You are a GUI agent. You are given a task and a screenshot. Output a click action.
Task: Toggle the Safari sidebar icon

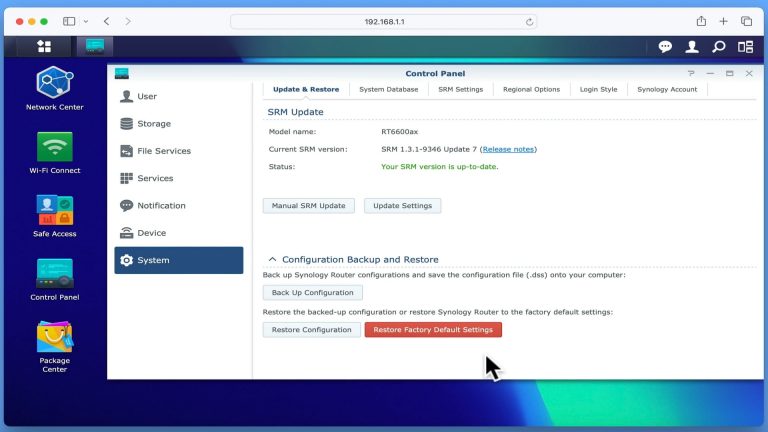[x=69, y=21]
